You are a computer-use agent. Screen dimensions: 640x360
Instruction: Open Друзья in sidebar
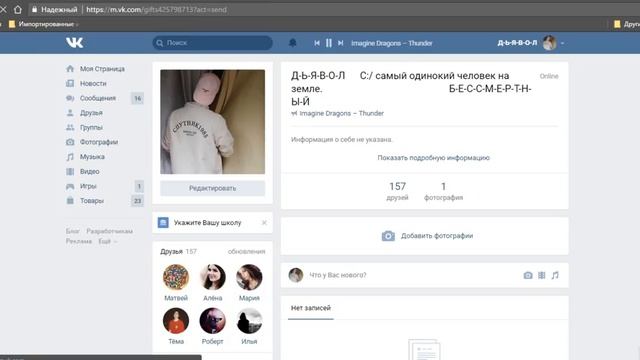pos(91,113)
